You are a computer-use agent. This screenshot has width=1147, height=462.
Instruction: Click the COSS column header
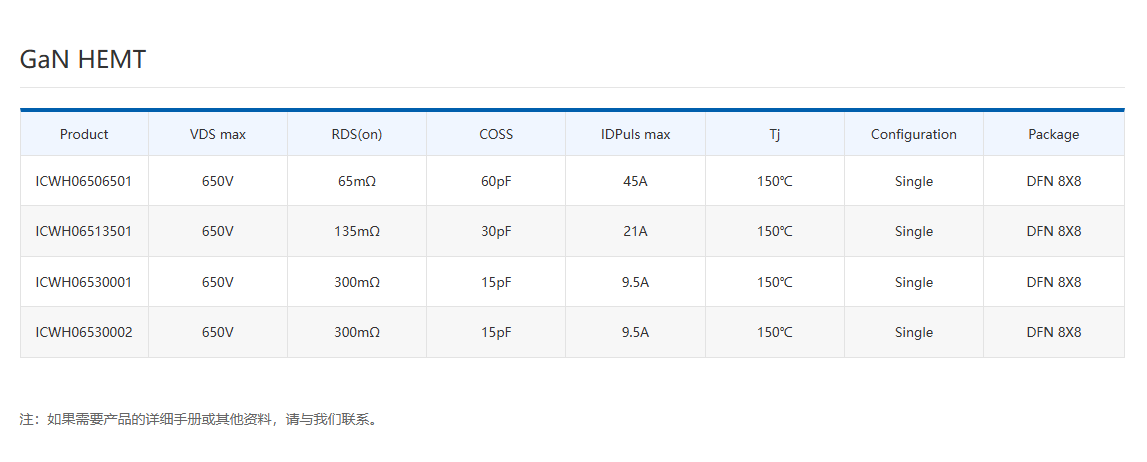496,134
